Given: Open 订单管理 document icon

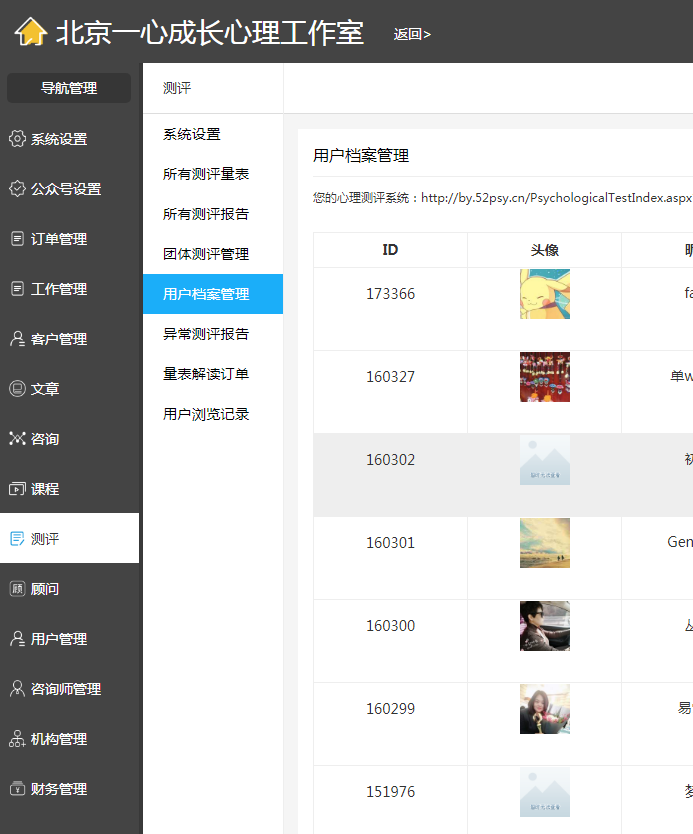Looking at the screenshot, I should click(17, 239).
